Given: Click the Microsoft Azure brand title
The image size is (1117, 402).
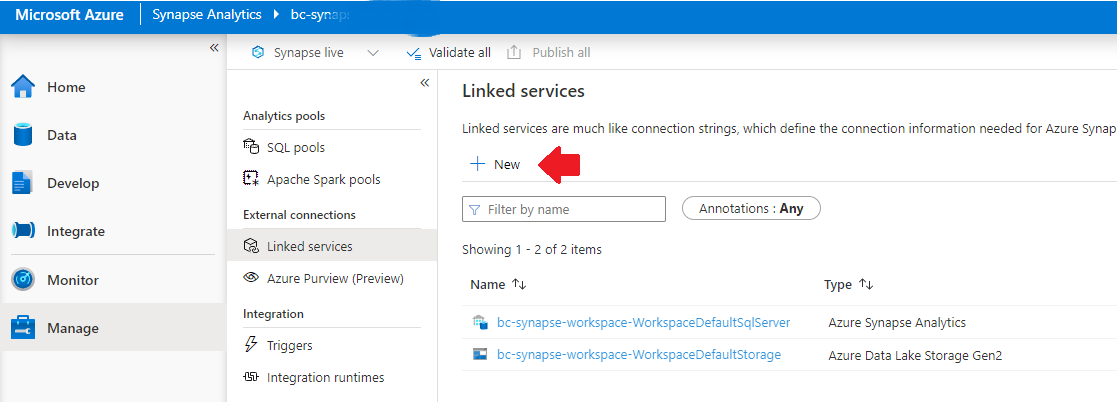Looking at the screenshot, I should point(71,15).
